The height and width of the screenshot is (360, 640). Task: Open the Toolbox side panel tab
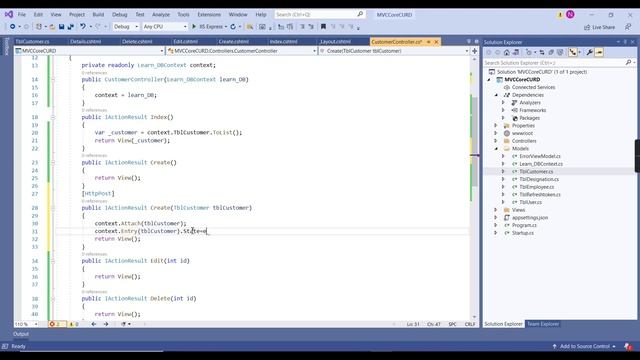(7, 46)
